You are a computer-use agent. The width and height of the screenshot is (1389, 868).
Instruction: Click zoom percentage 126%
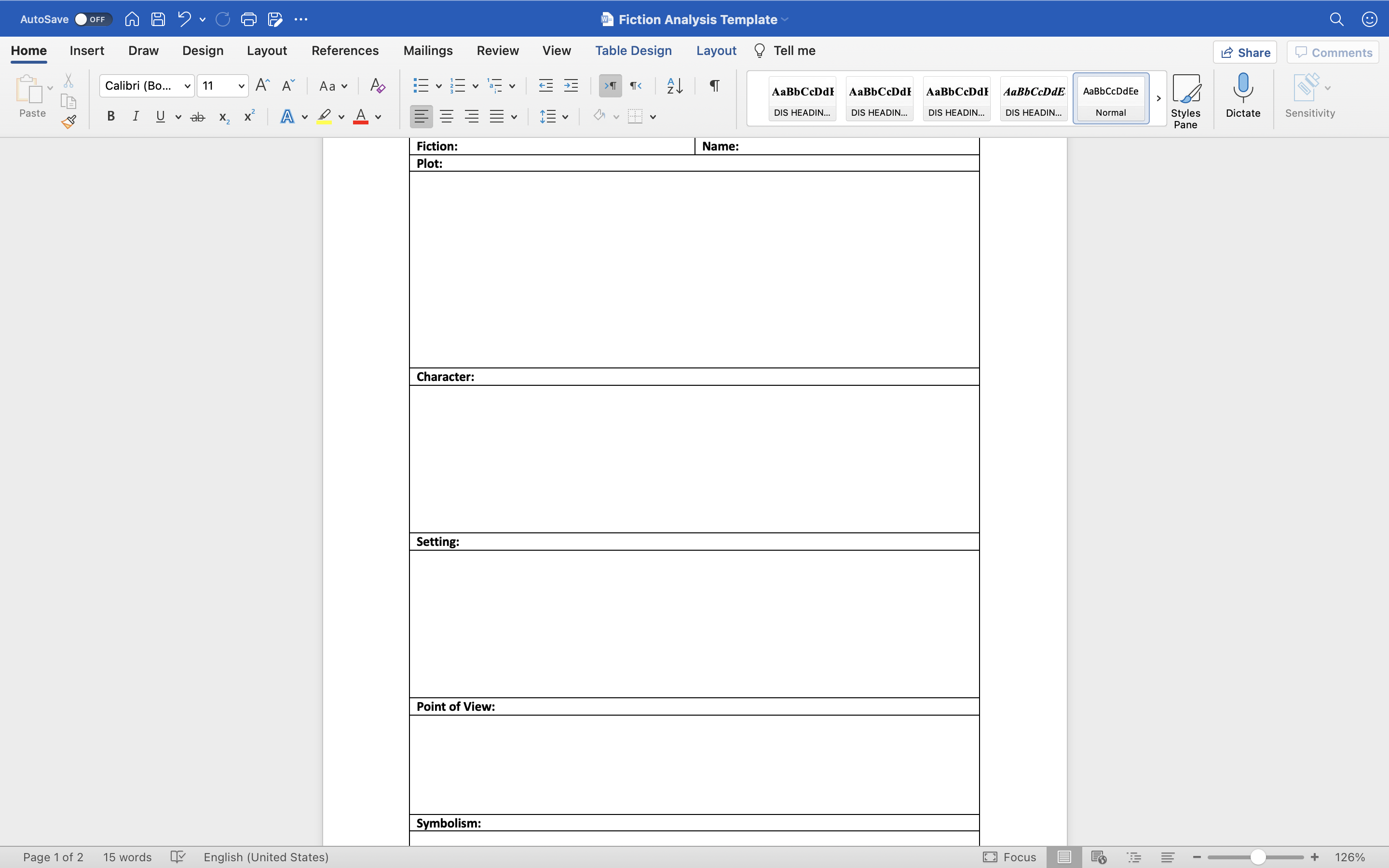tap(1350, 857)
